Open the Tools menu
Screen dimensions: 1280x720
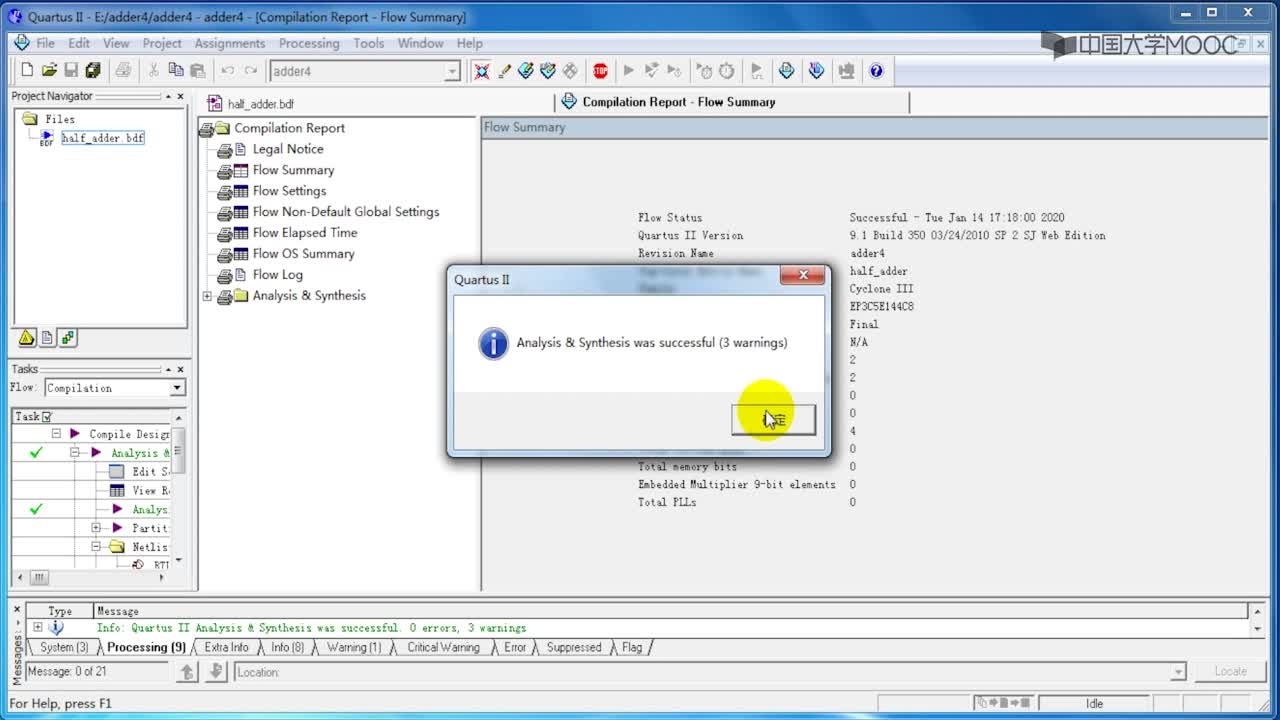[x=368, y=43]
